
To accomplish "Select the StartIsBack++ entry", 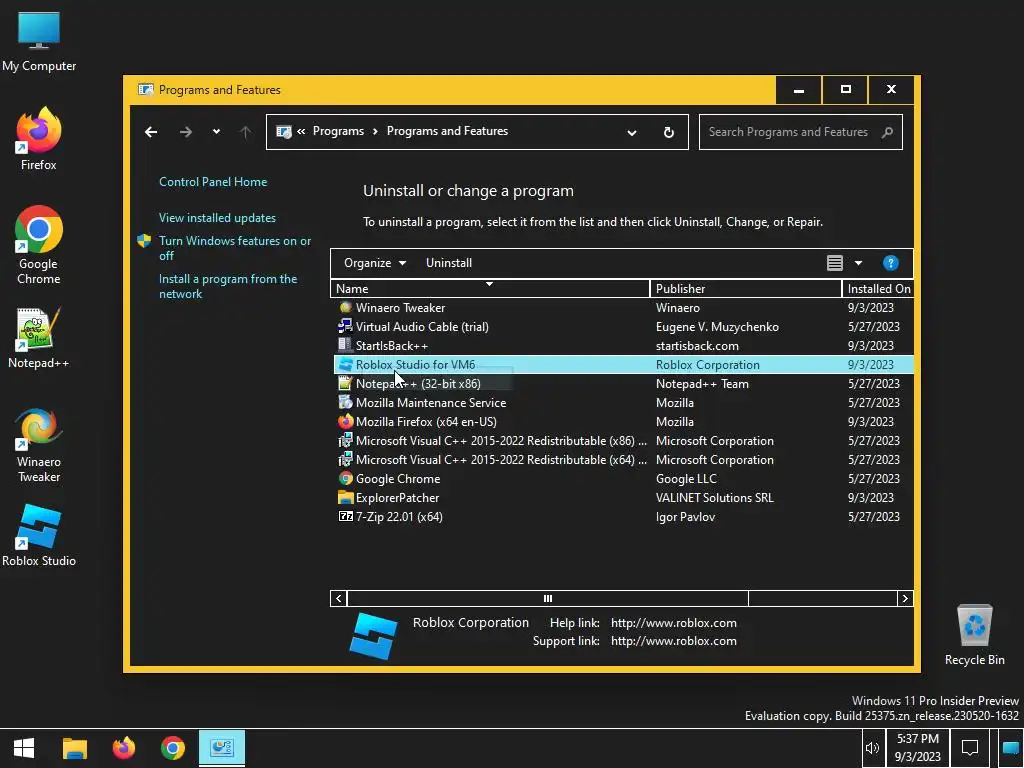I will [x=623, y=345].
